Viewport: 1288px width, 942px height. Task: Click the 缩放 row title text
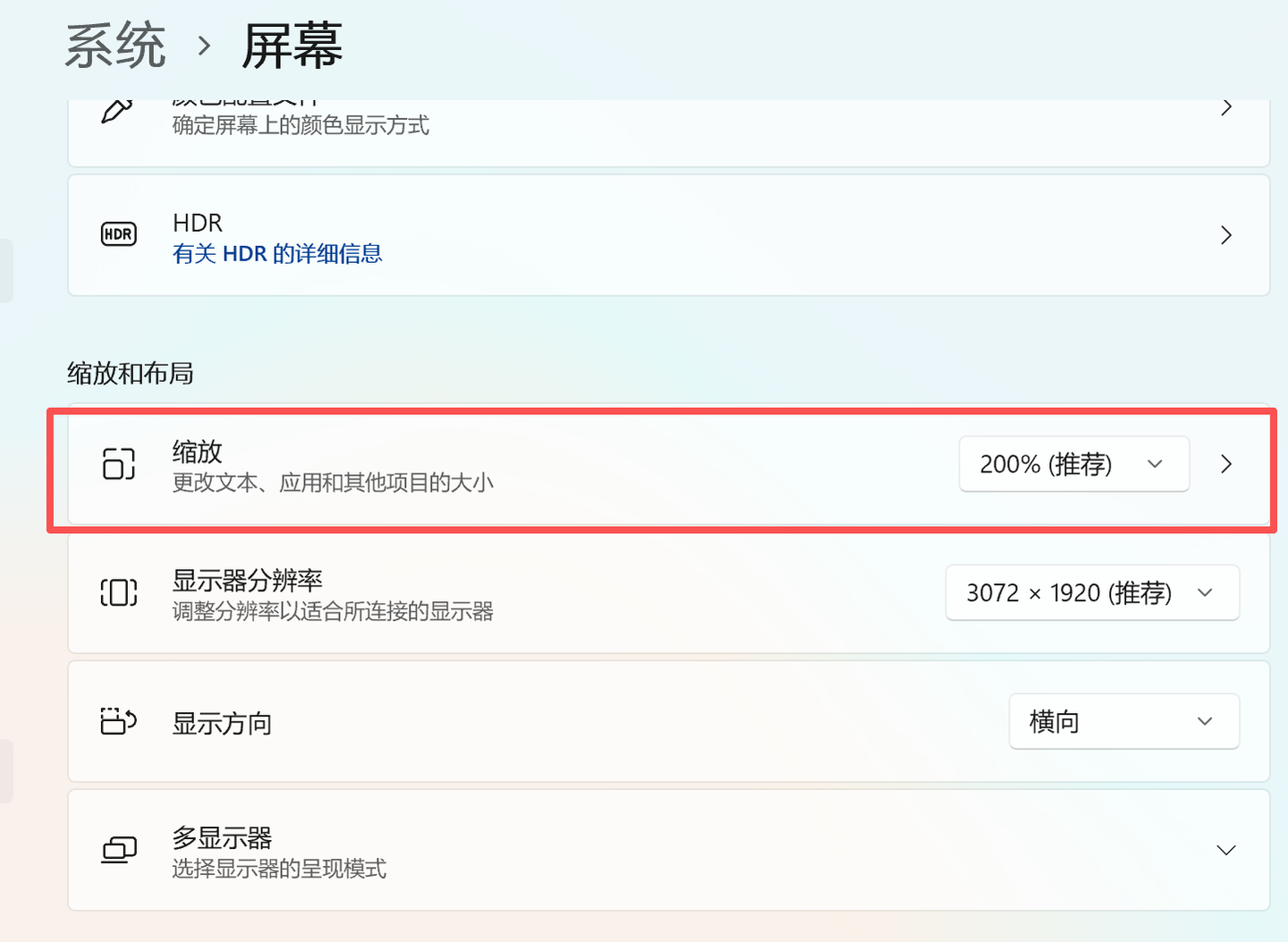198,452
